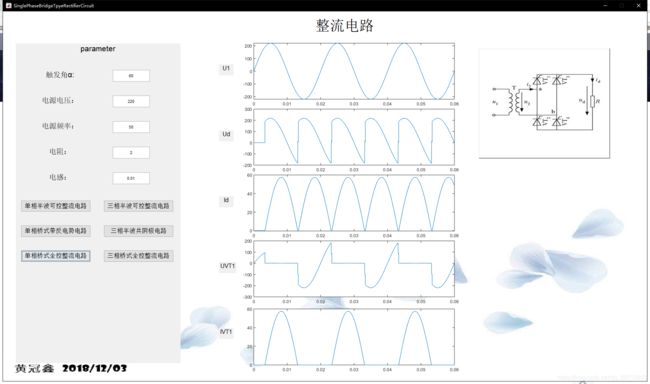
Task: Click the IVT1 plot label
Action: 226,332
